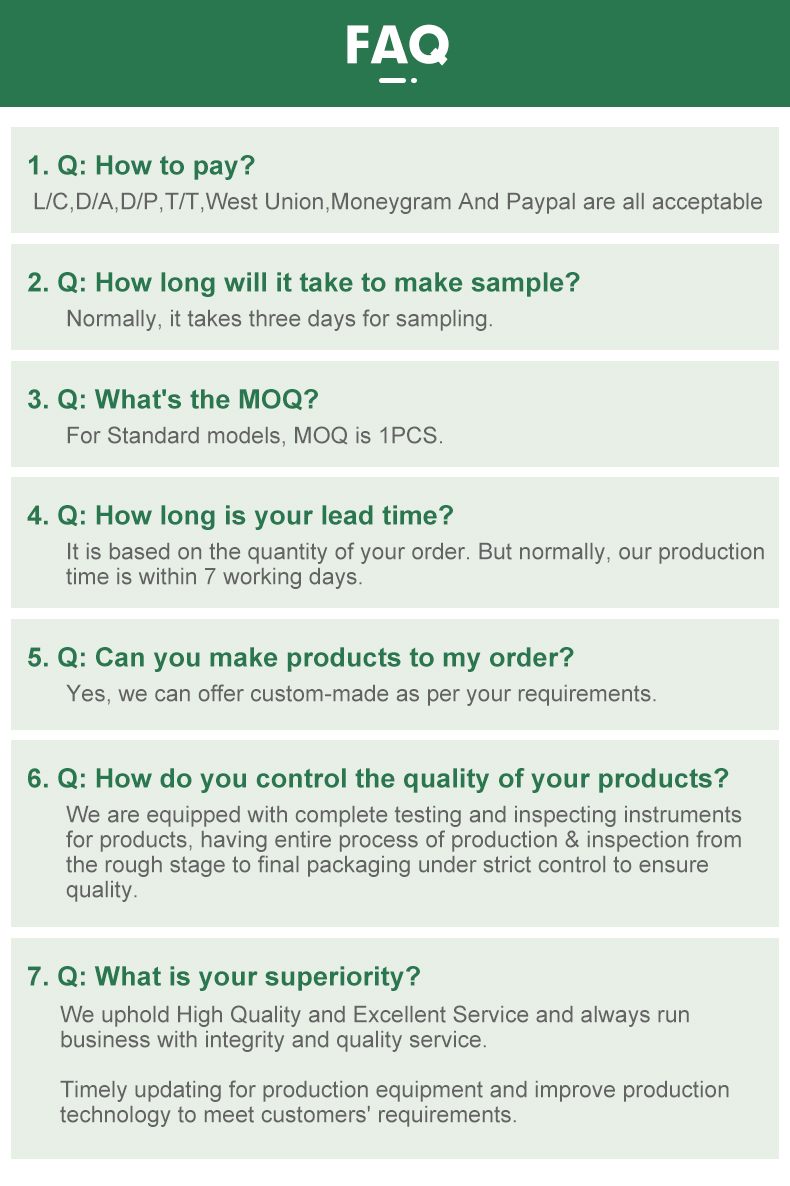The image size is (790, 1186).
Task: Click the small dot beside FAQ underline
Action: point(413,80)
